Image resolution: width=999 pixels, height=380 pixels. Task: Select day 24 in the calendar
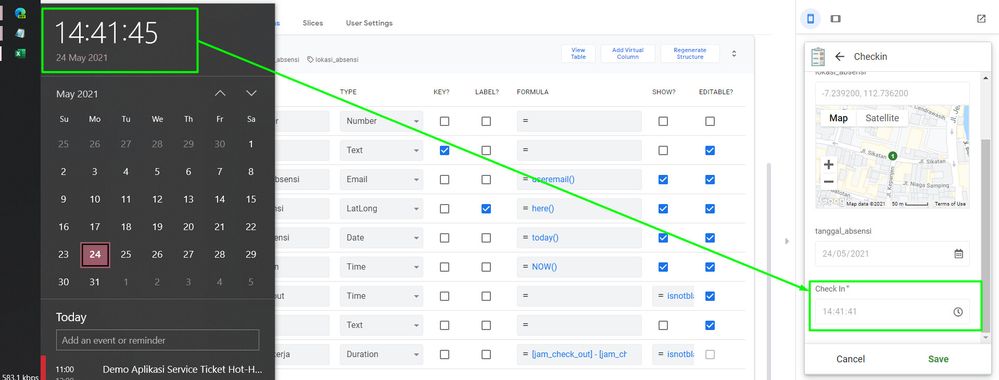tap(95, 254)
